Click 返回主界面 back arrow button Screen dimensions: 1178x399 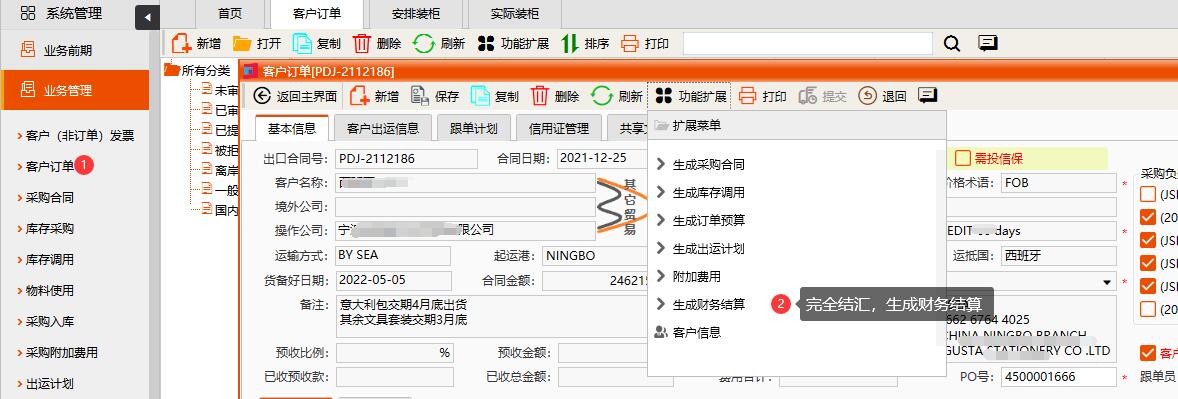[x=261, y=96]
